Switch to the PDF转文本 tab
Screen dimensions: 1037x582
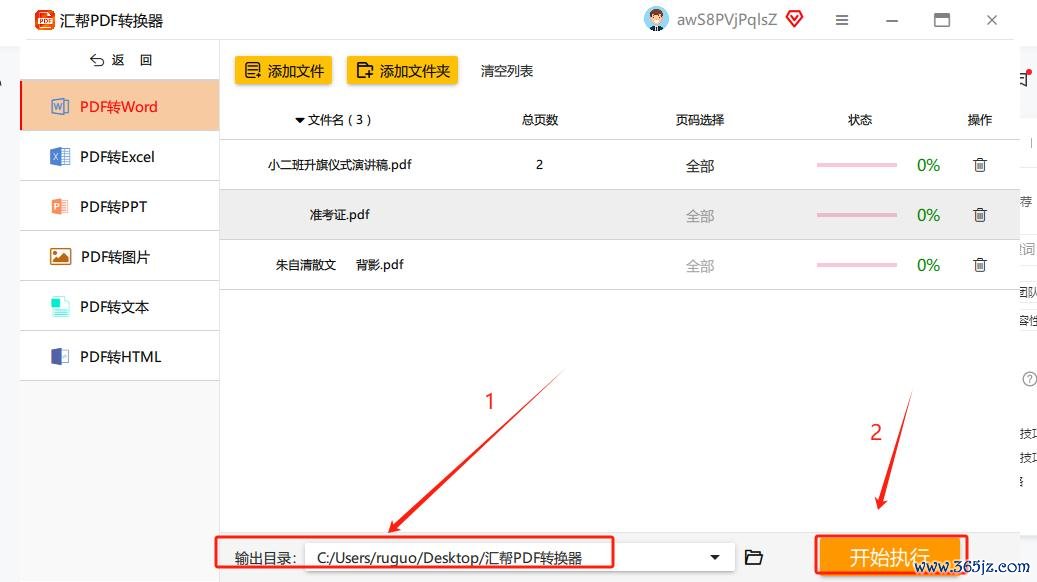pos(120,306)
